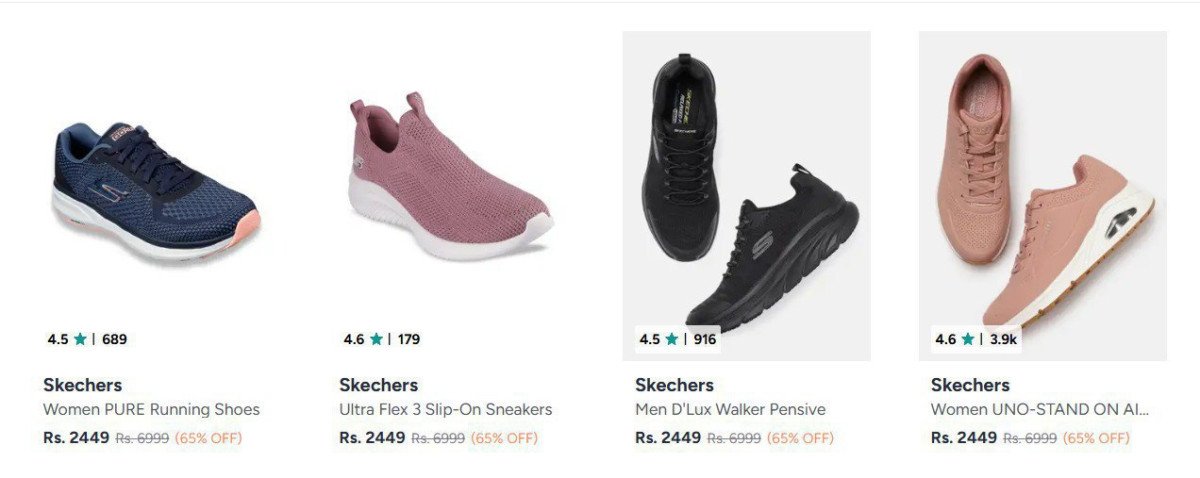Click the Skechers brand above Women UNO-STAND
The width and height of the screenshot is (1200, 478).
click(970, 385)
